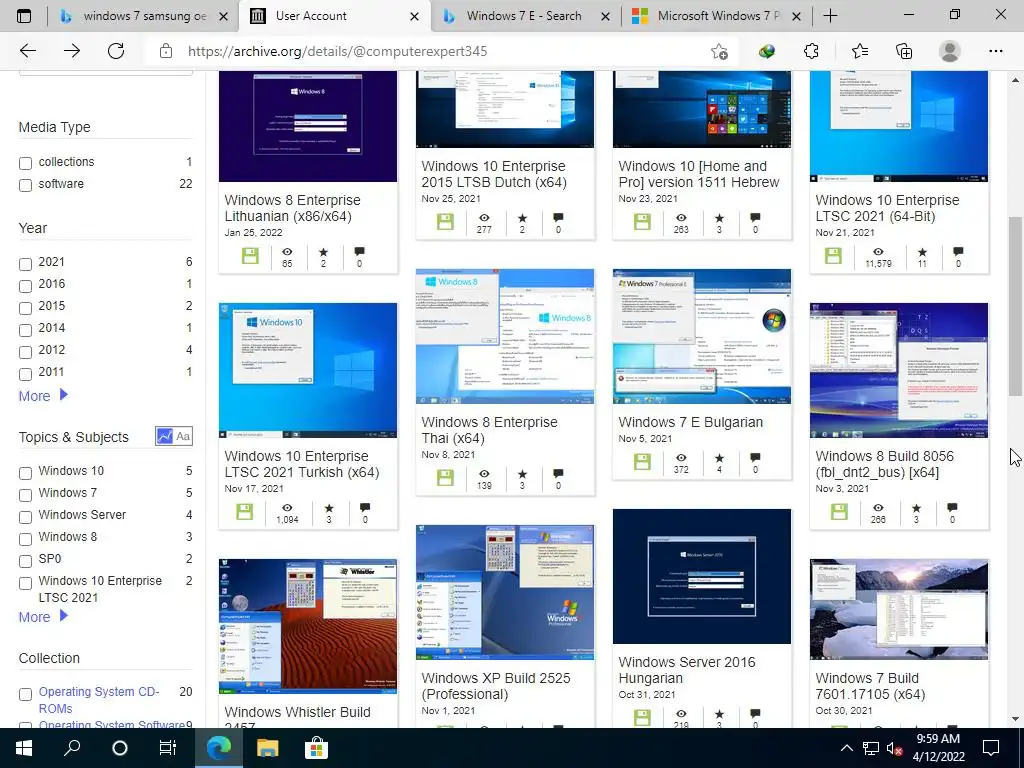Tick the 2021 year filter
Screen dimensions: 1024x768
[x=25, y=264]
